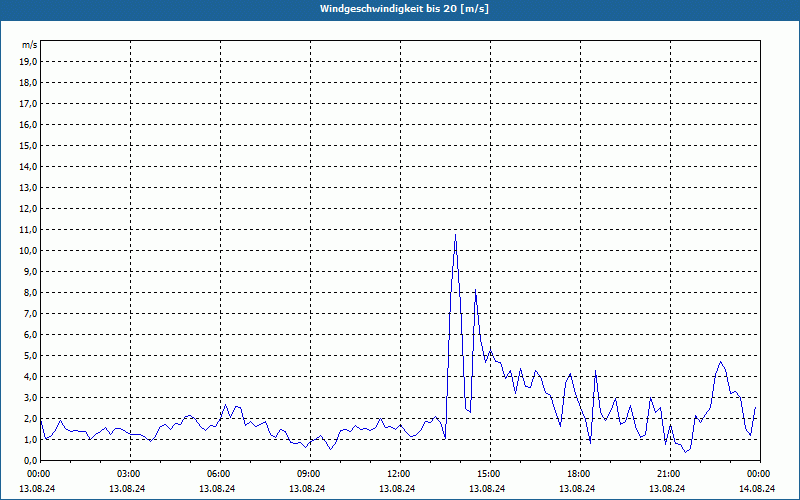Select the 18,0 y-axis label
Image resolution: width=800 pixels, height=500 pixels.
point(28,83)
